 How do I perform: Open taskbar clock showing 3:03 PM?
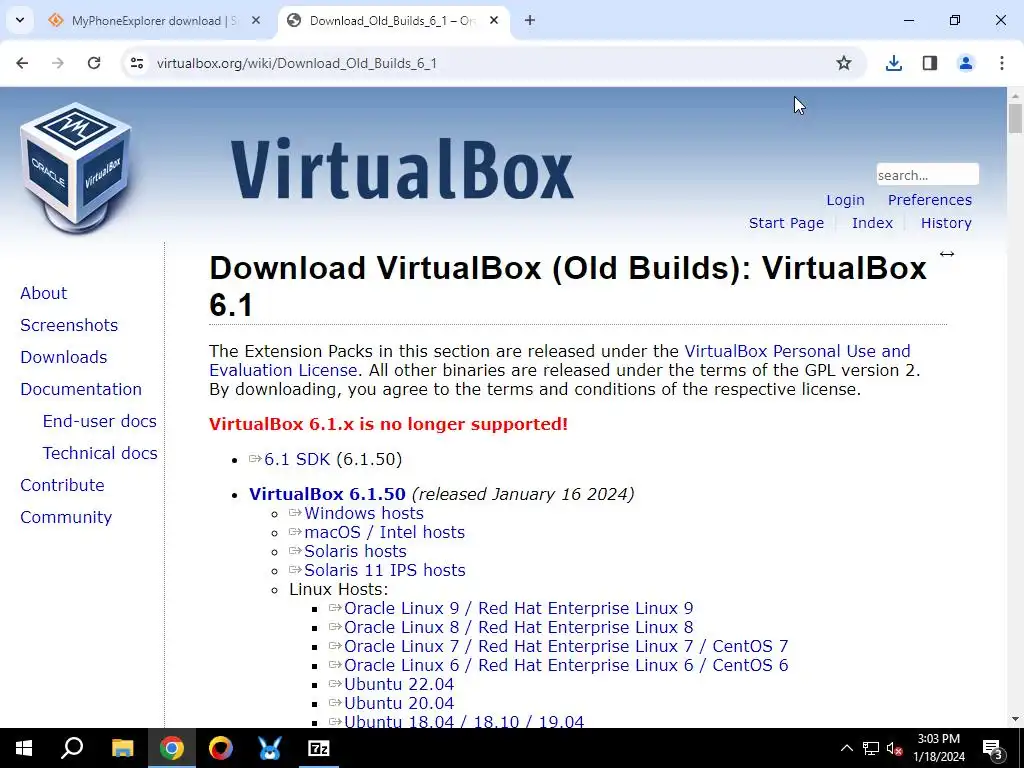click(x=938, y=748)
